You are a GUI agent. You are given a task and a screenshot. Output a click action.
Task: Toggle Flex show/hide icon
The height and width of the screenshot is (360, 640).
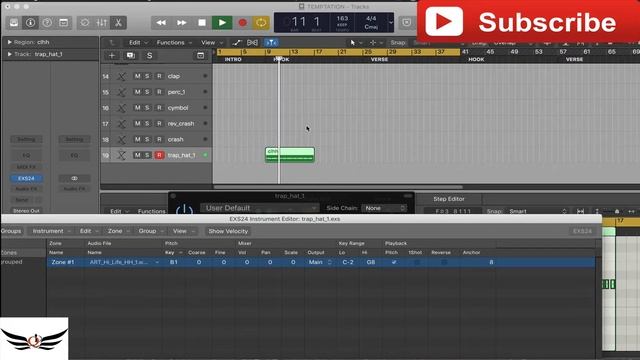tap(252, 42)
